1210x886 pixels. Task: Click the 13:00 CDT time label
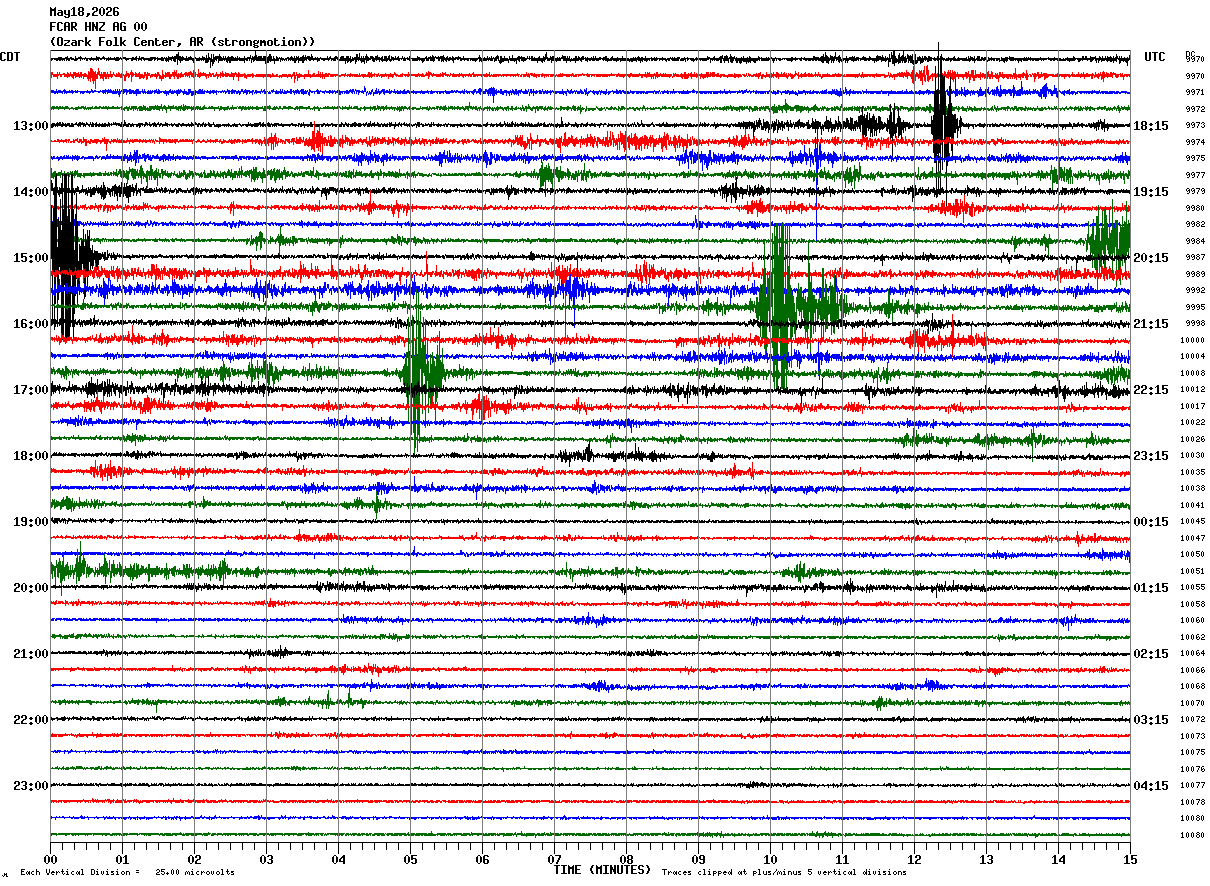click(31, 126)
